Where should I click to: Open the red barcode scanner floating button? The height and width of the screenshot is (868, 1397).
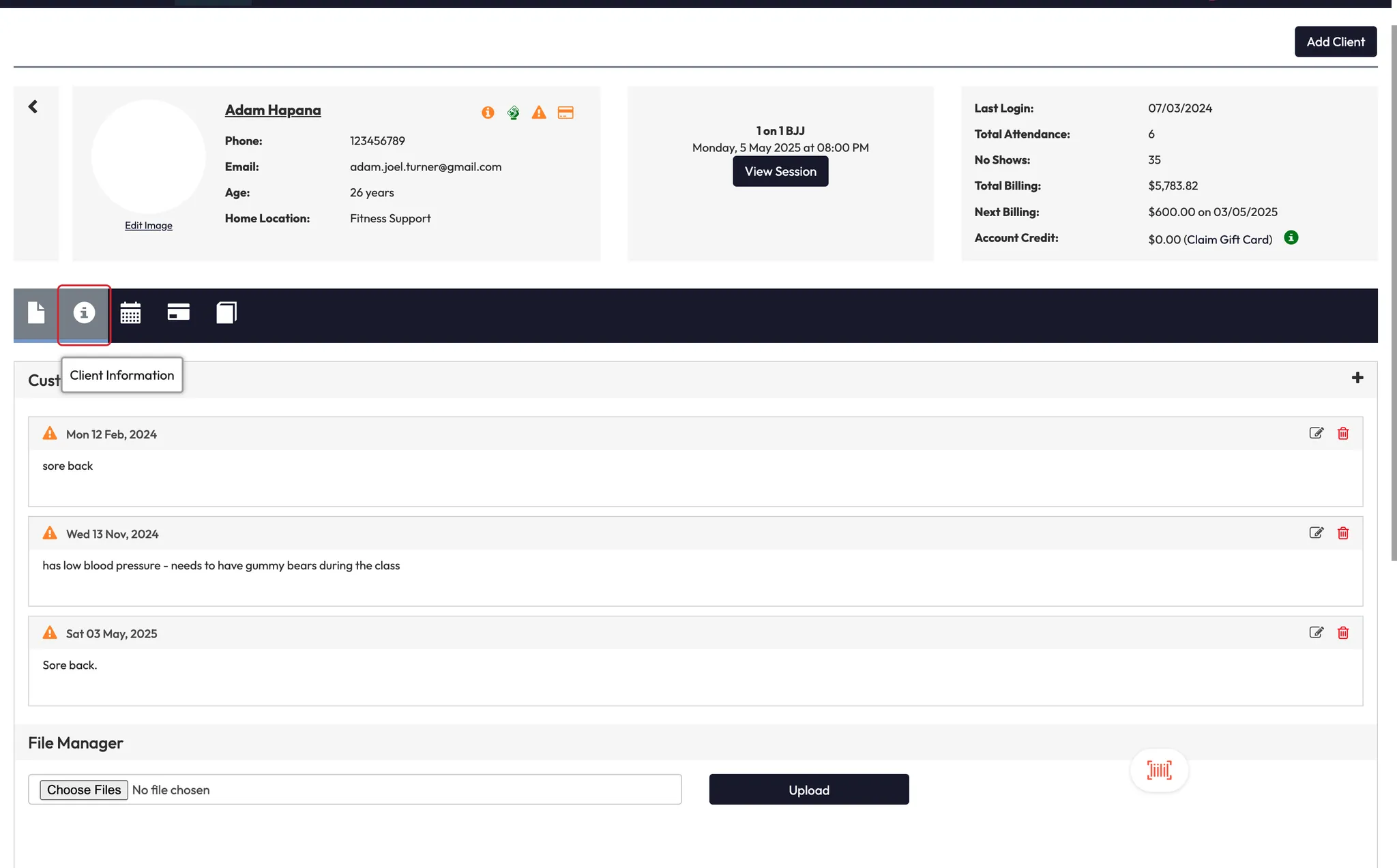tap(1159, 770)
